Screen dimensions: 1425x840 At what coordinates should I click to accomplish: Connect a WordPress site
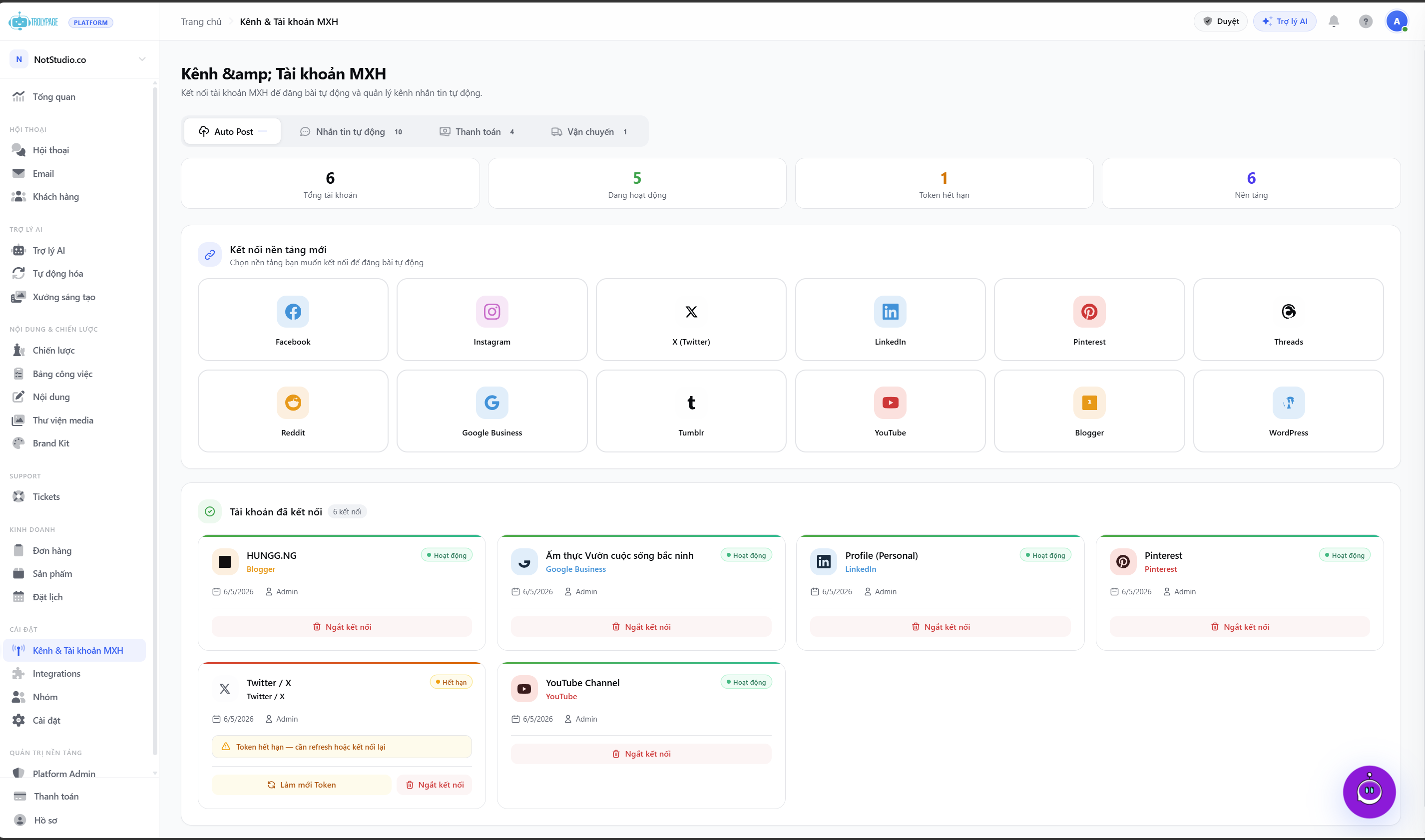pyautogui.click(x=1288, y=411)
